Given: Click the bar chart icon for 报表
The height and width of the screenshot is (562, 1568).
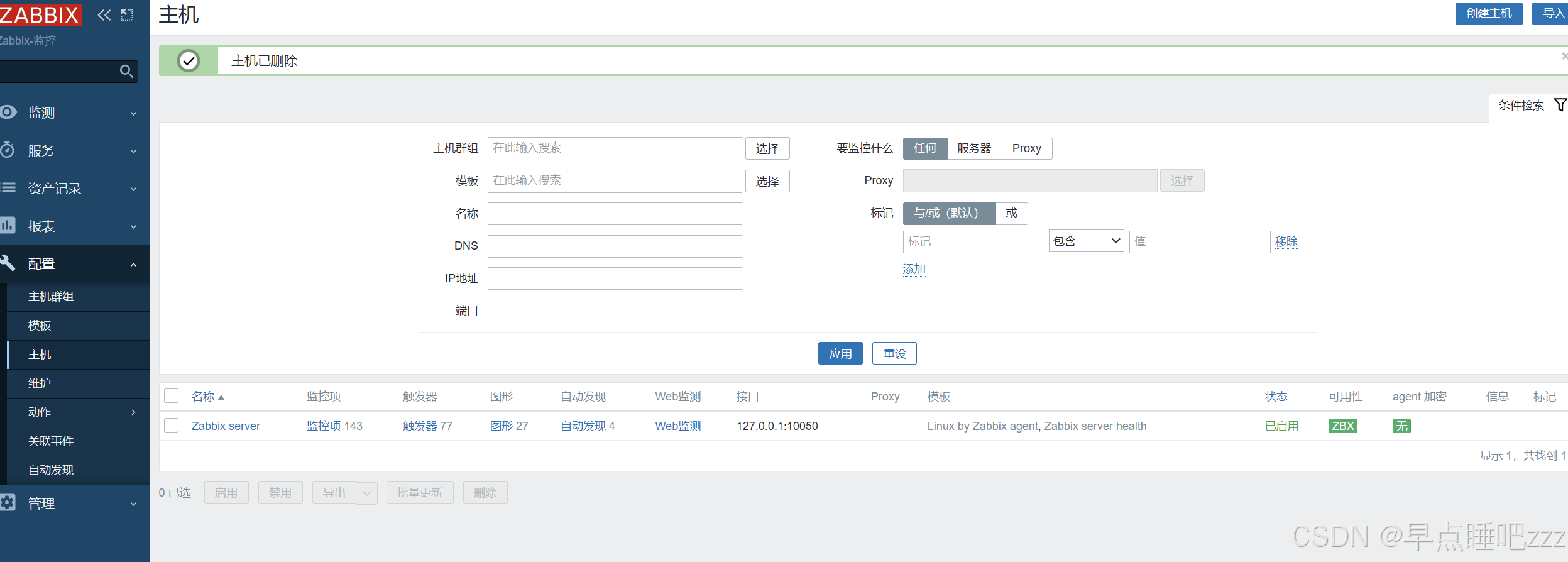Looking at the screenshot, I should (8, 226).
